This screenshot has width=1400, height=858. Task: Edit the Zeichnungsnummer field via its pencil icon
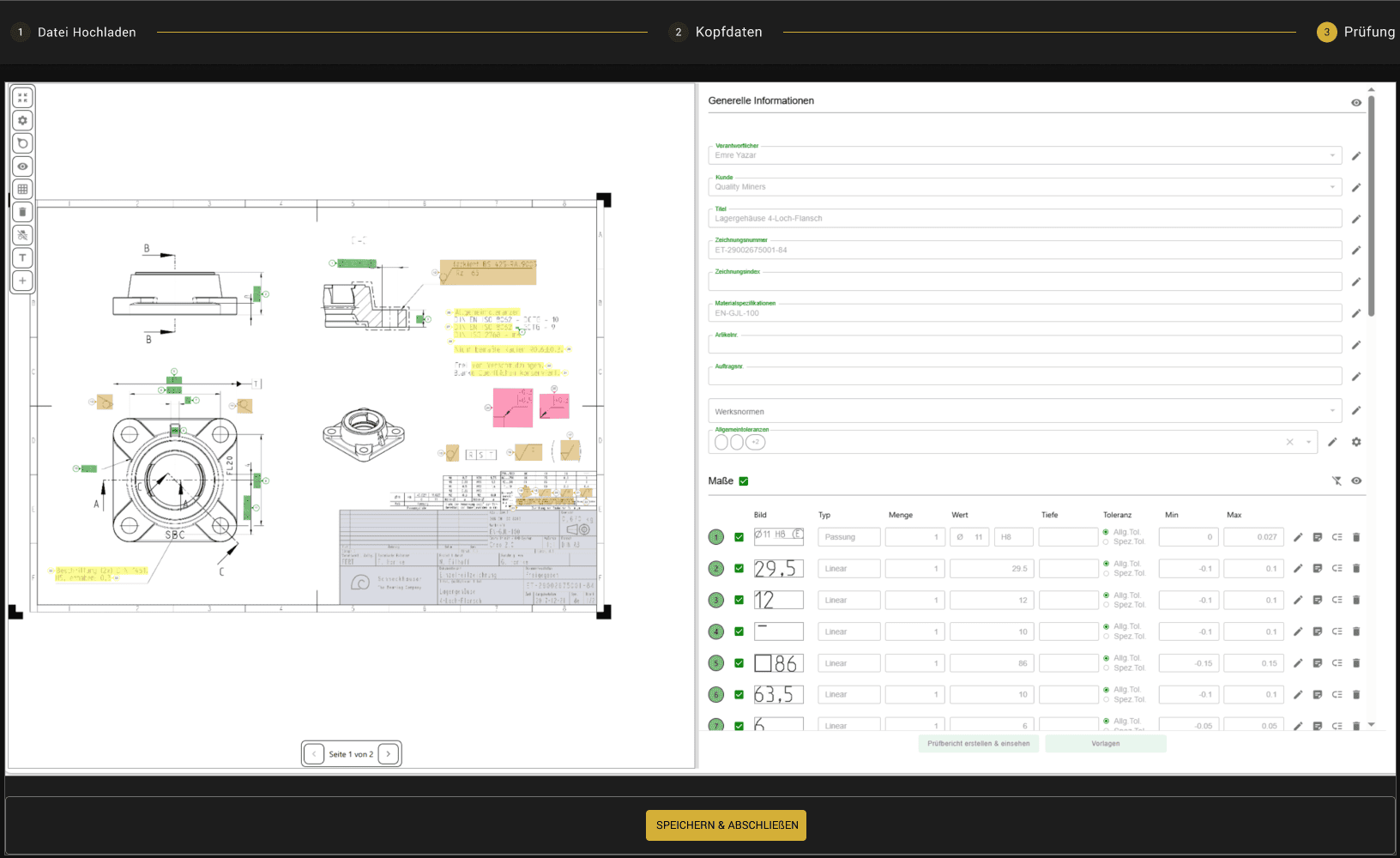pyautogui.click(x=1356, y=250)
